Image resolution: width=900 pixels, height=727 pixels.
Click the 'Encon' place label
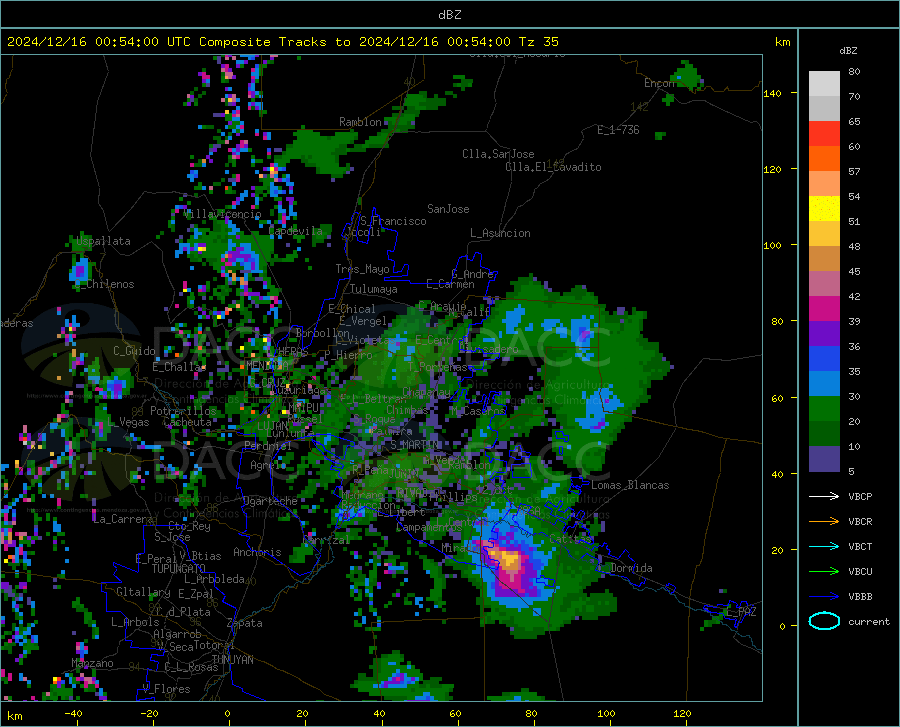pos(659,83)
